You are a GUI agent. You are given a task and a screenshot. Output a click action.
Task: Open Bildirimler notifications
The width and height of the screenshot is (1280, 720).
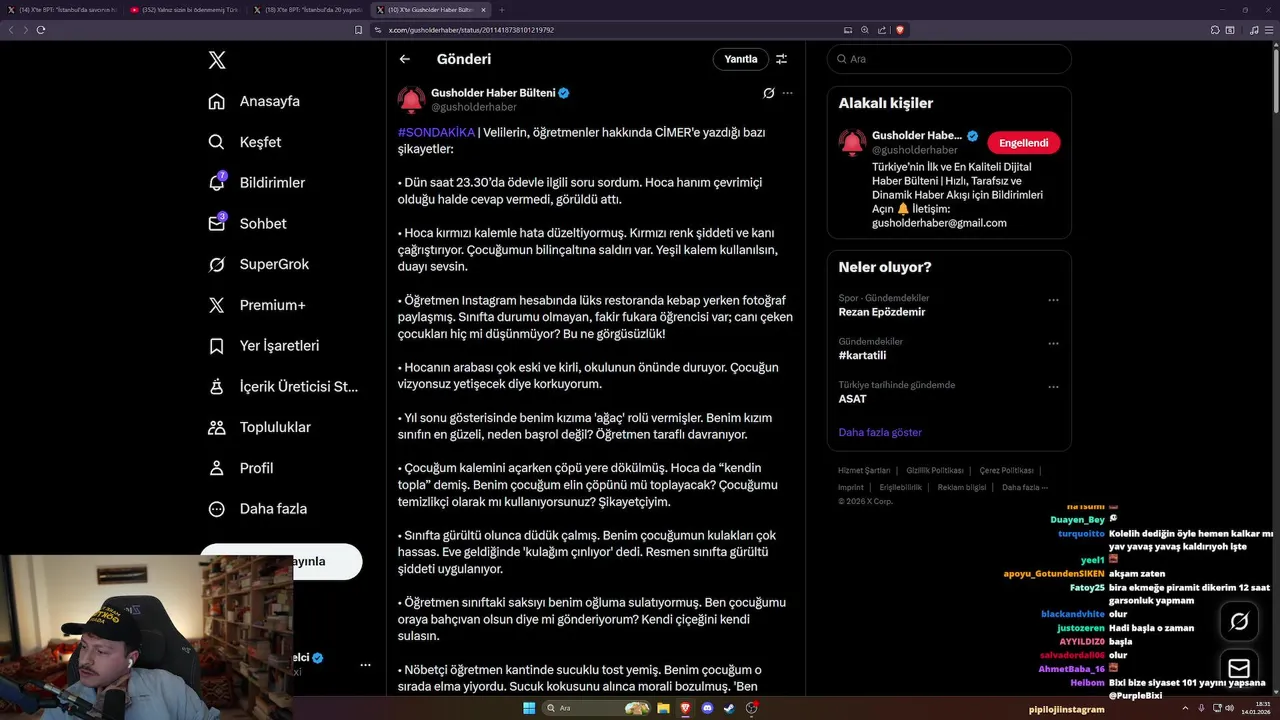tap(256, 183)
